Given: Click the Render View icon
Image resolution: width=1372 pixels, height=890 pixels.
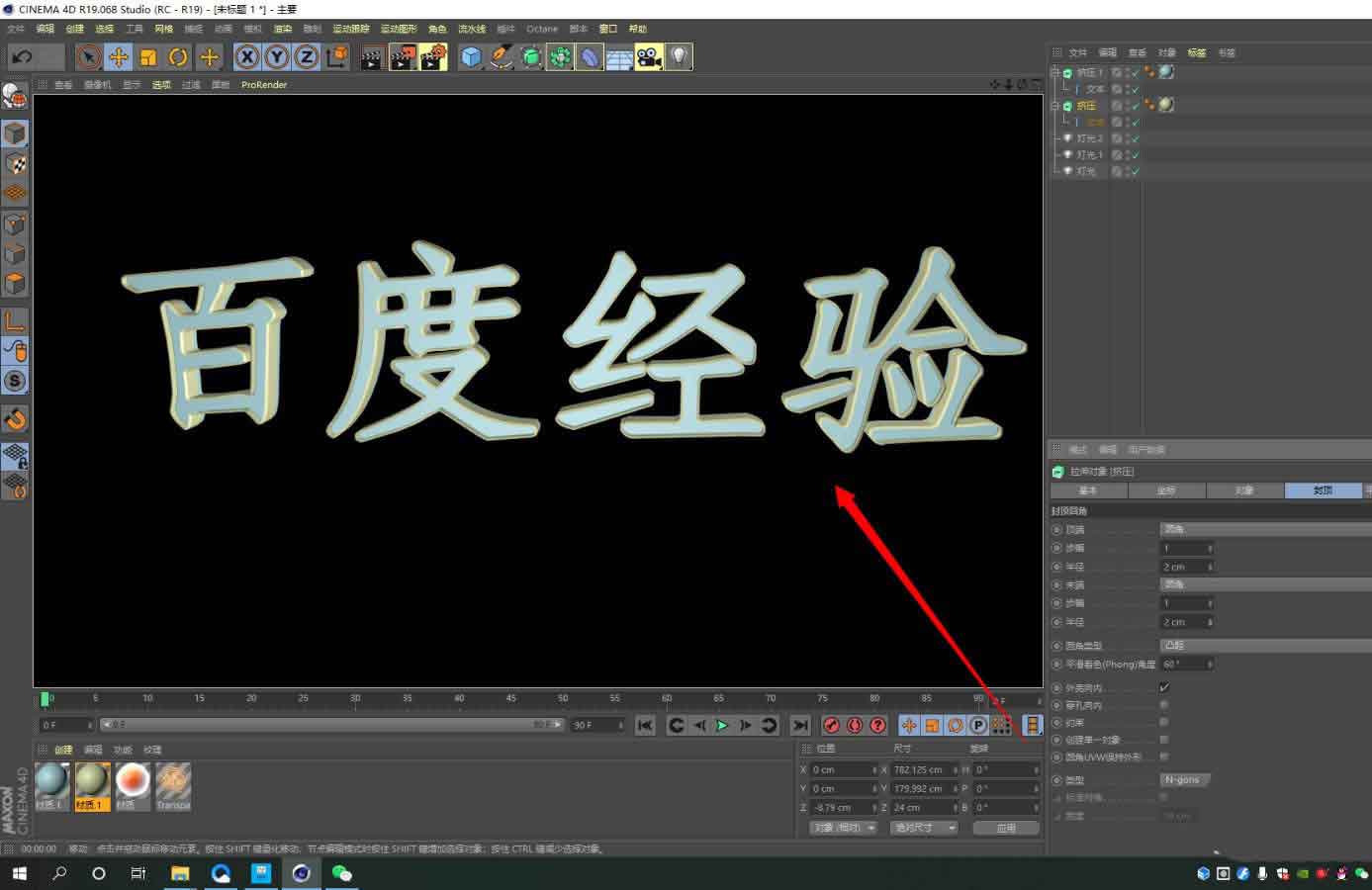Looking at the screenshot, I should 371,56.
